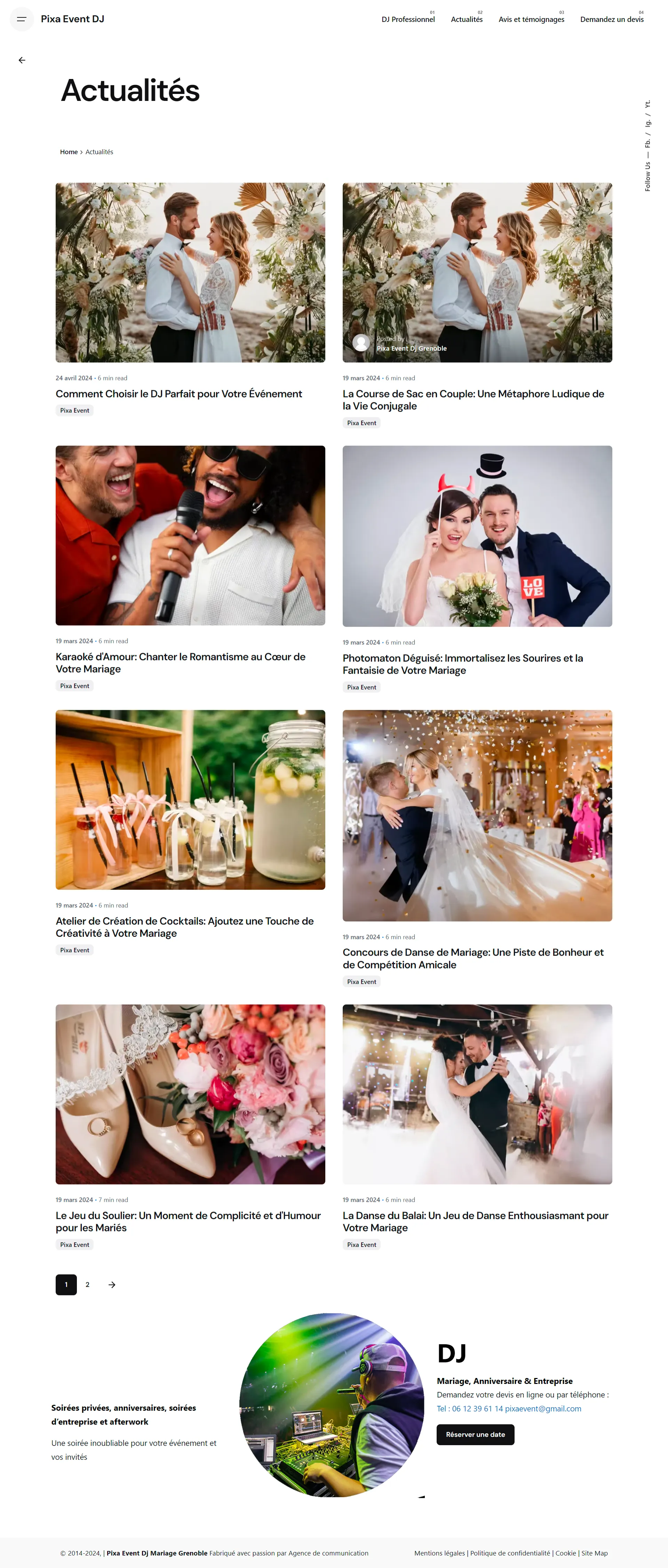Click the Site Map footer link
Screen dimensions: 668x1568
pos(594,1553)
